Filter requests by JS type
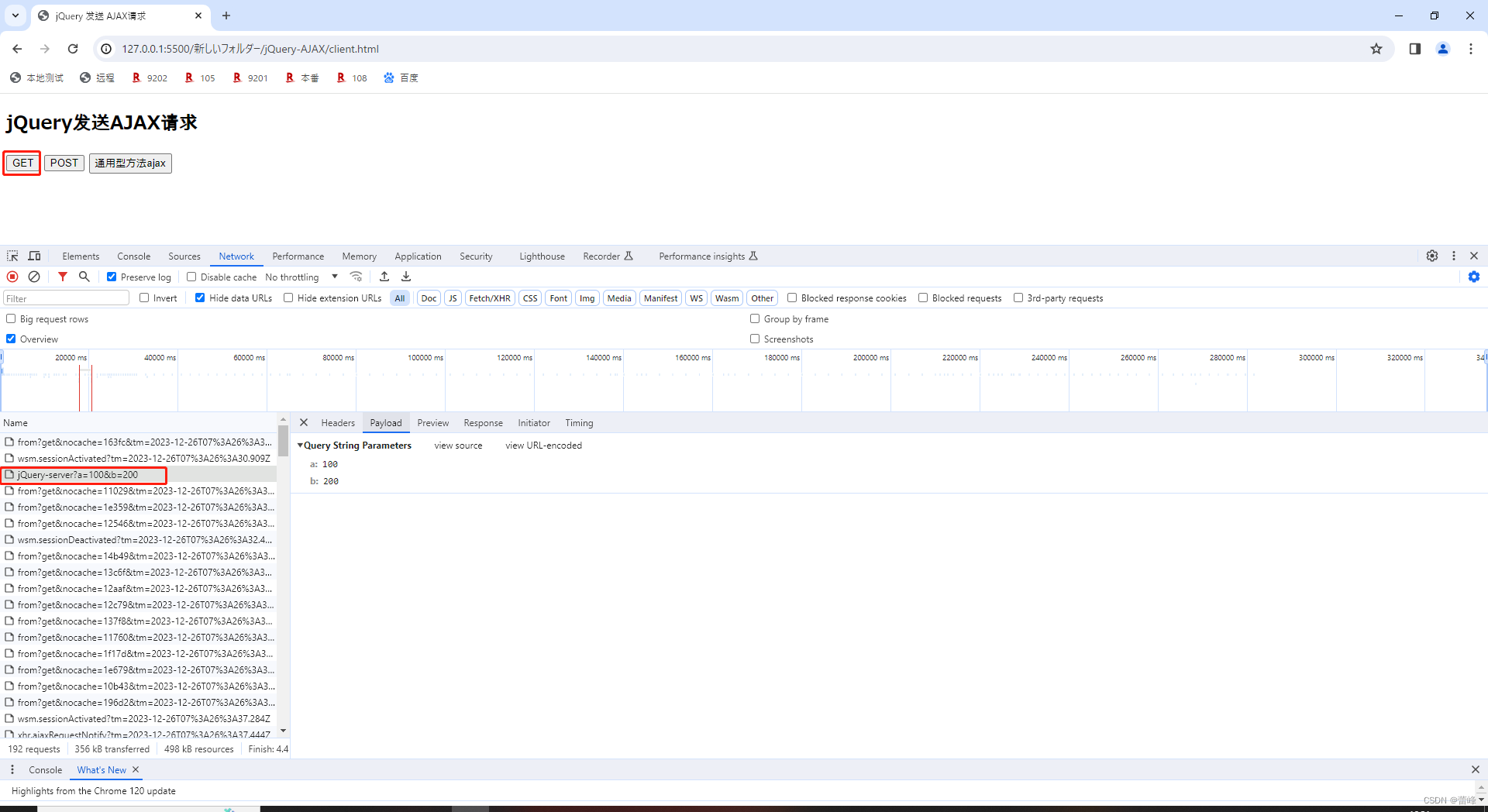Screen dimensions: 1488x812 click(x=453, y=298)
